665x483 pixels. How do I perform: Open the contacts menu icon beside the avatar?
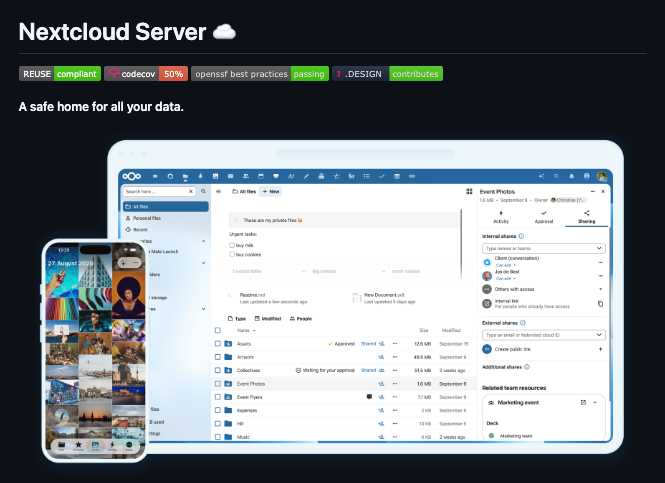[587, 176]
